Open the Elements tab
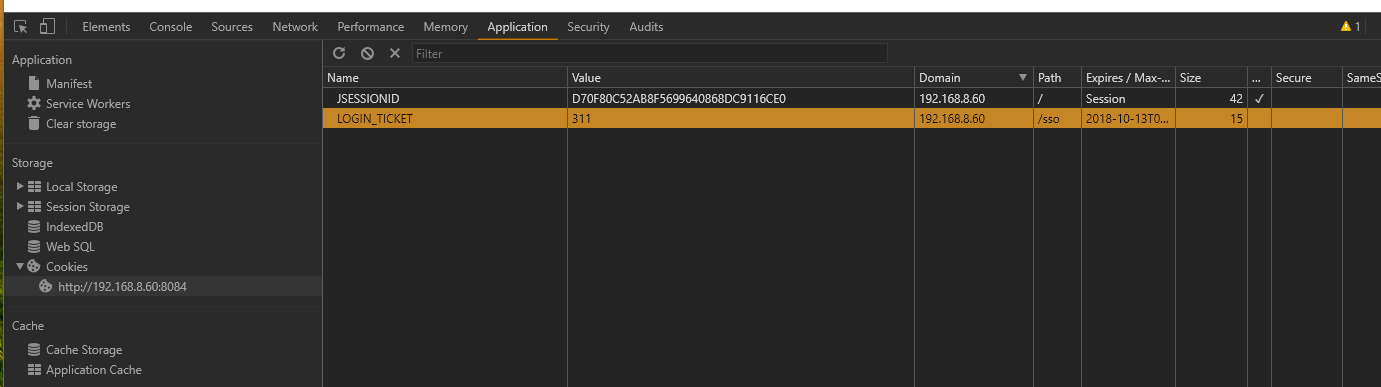 coord(106,27)
